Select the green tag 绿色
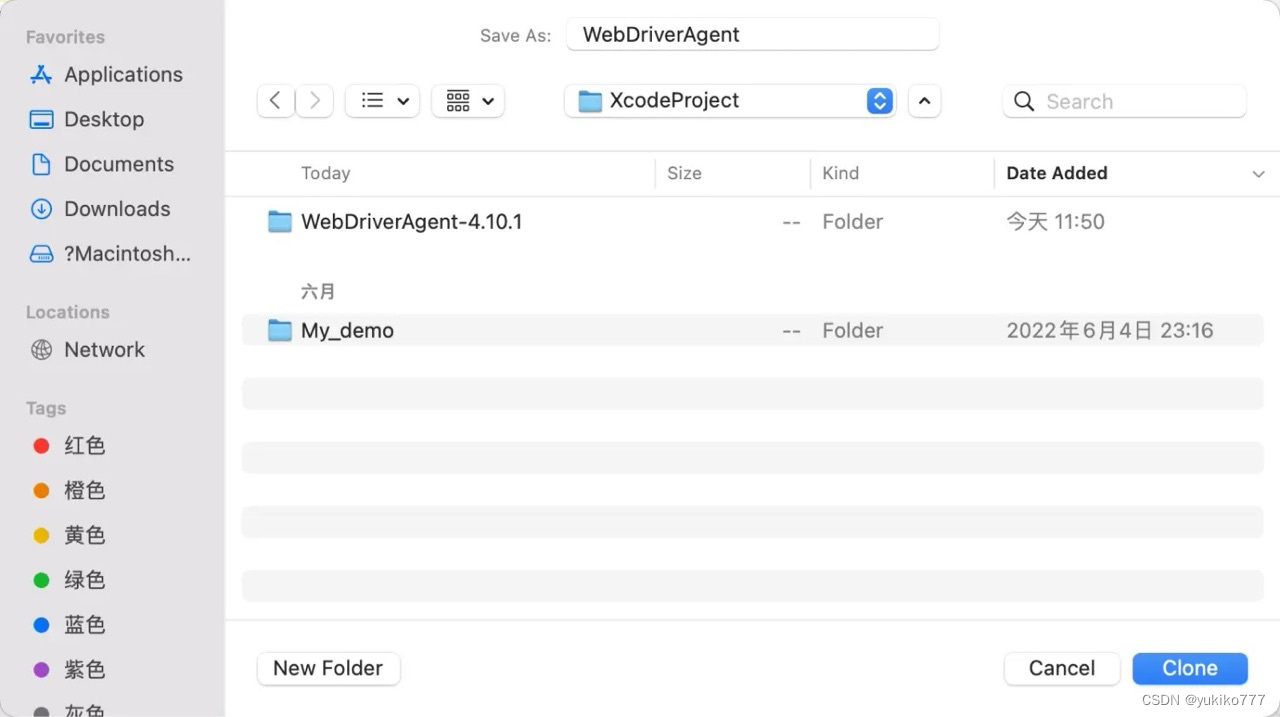The height and width of the screenshot is (717, 1280). tap(84, 580)
